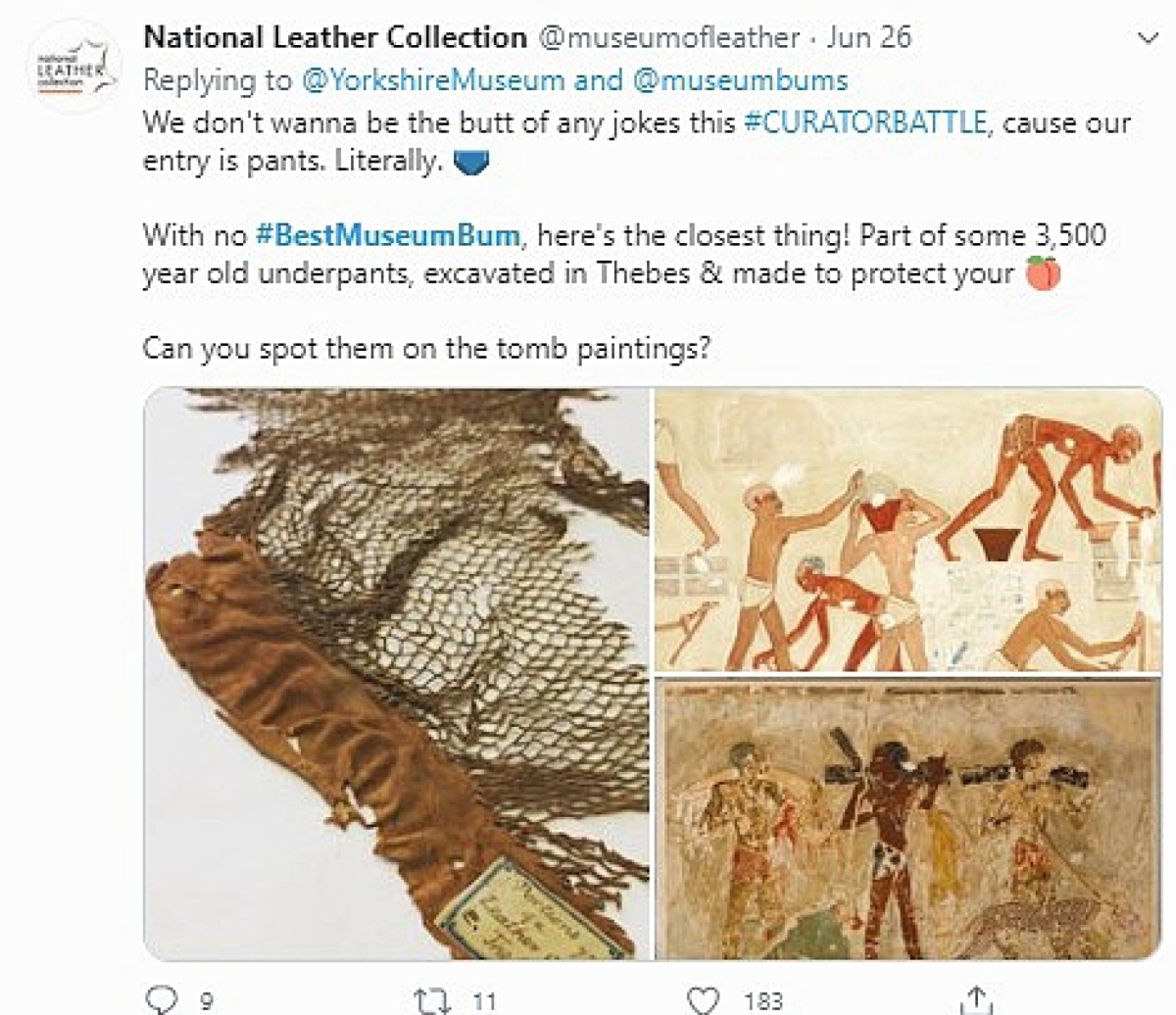
Task: Open the lower tomb painting with leopard
Action: (908, 818)
